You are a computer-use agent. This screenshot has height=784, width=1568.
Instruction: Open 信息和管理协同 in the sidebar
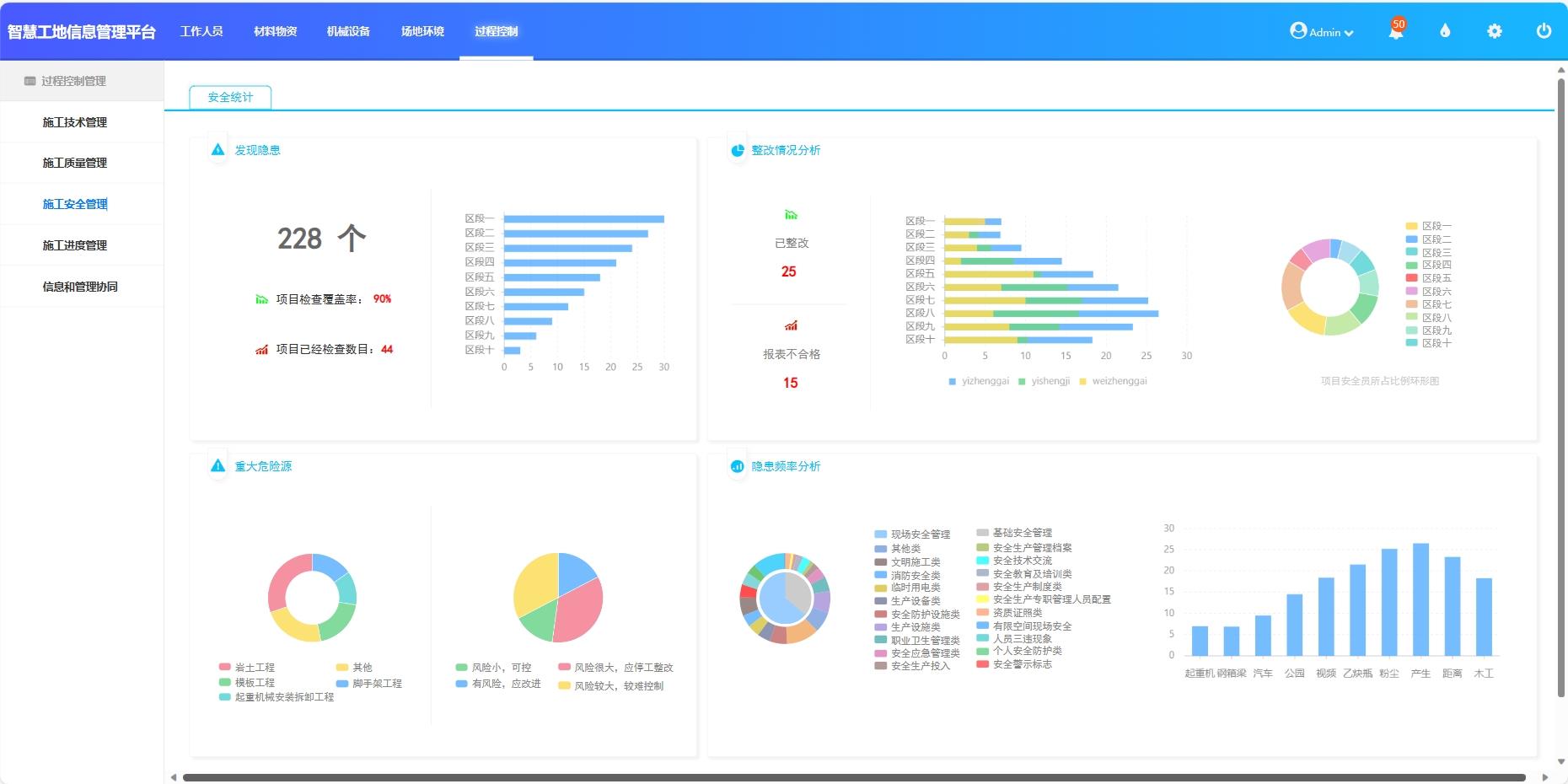80,287
